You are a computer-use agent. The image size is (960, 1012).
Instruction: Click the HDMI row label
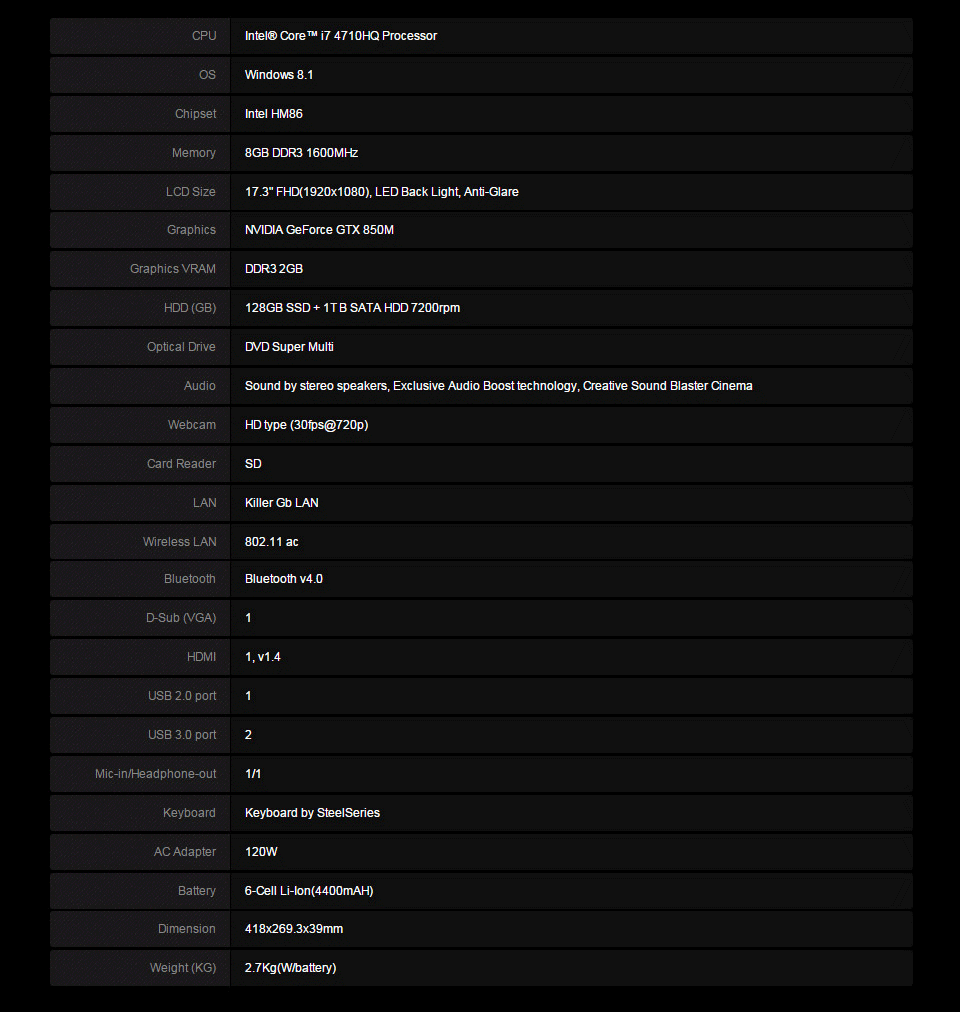coord(201,657)
